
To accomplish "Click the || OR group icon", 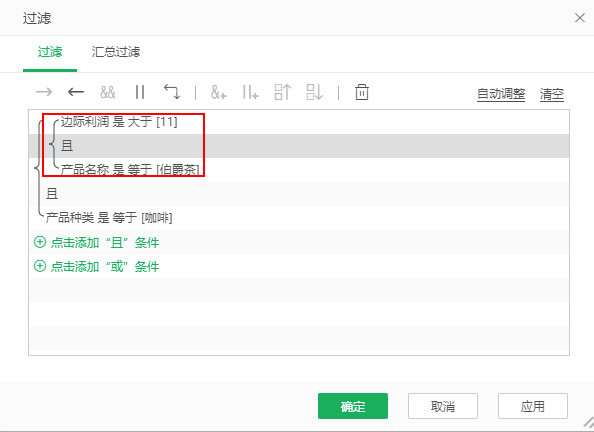I will point(140,92).
